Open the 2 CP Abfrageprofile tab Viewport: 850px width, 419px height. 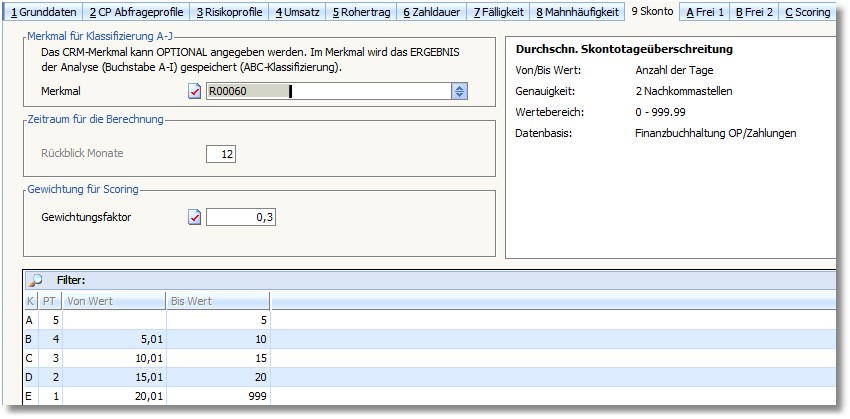tap(135, 12)
